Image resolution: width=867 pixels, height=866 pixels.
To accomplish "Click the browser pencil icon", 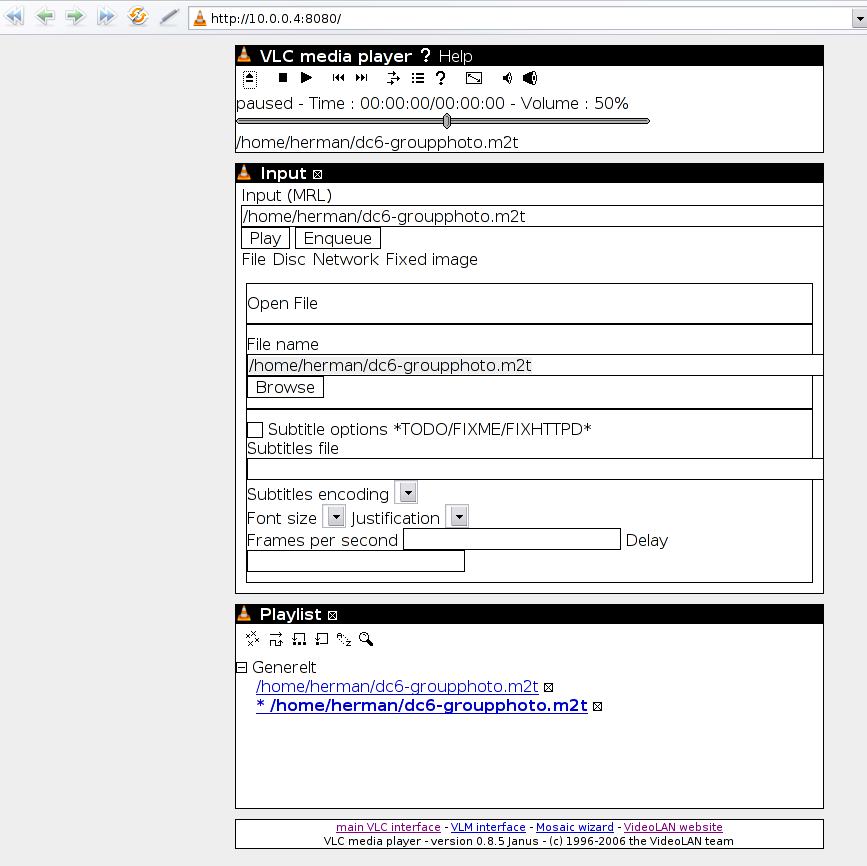I will tap(169, 17).
